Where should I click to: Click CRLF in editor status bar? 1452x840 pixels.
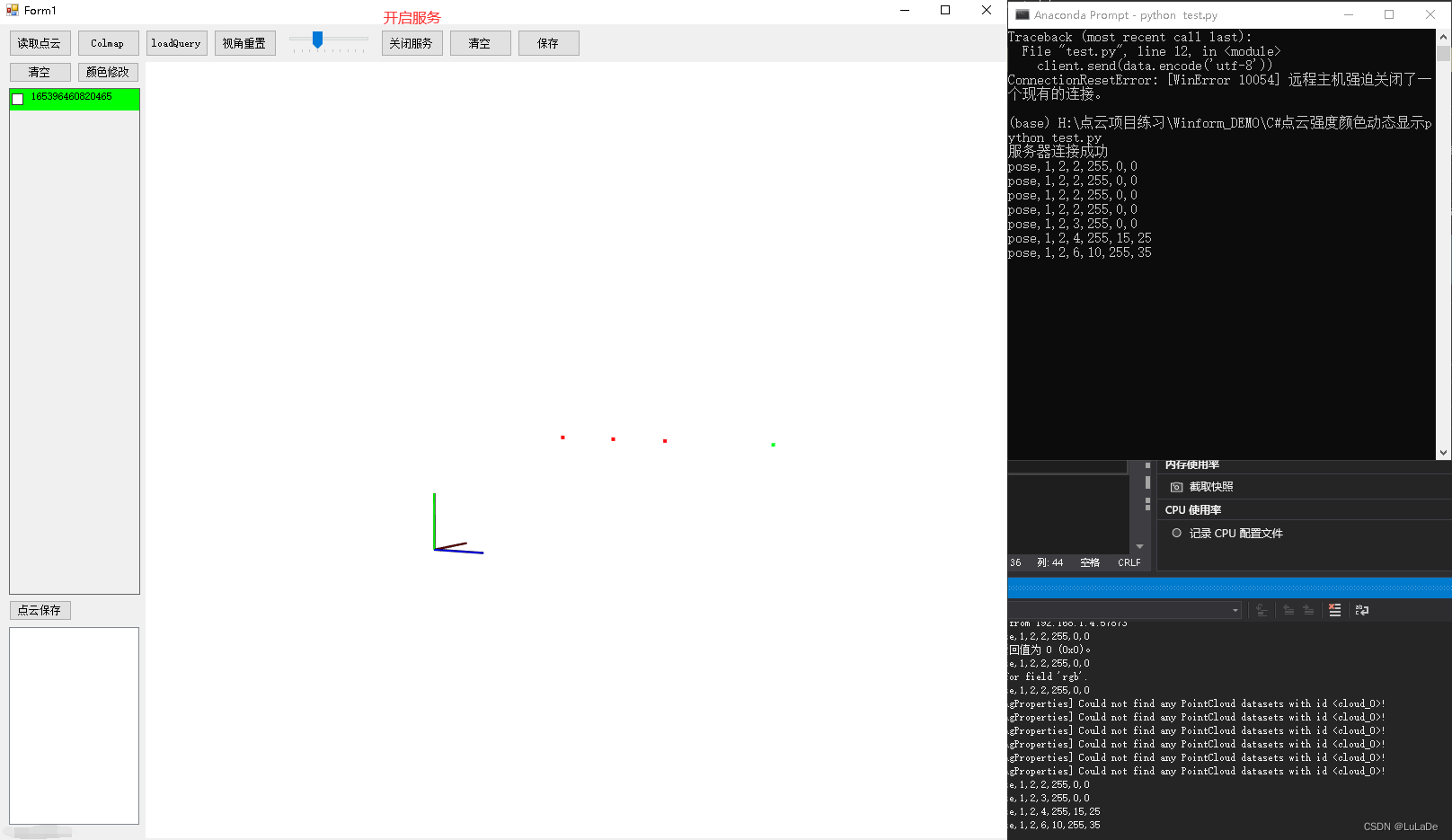1129,562
